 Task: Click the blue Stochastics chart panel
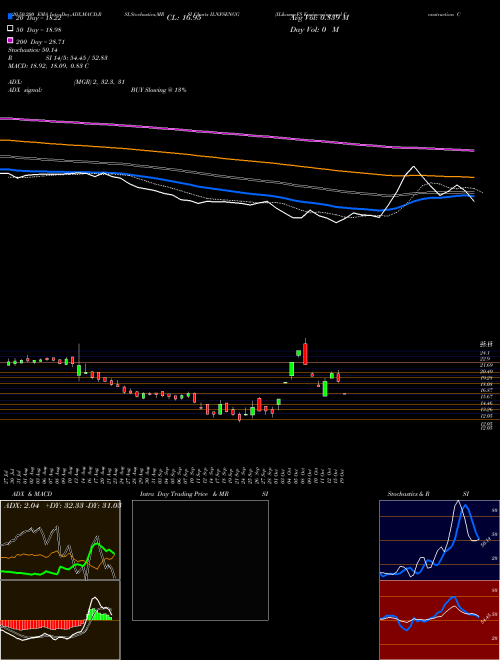[439, 540]
